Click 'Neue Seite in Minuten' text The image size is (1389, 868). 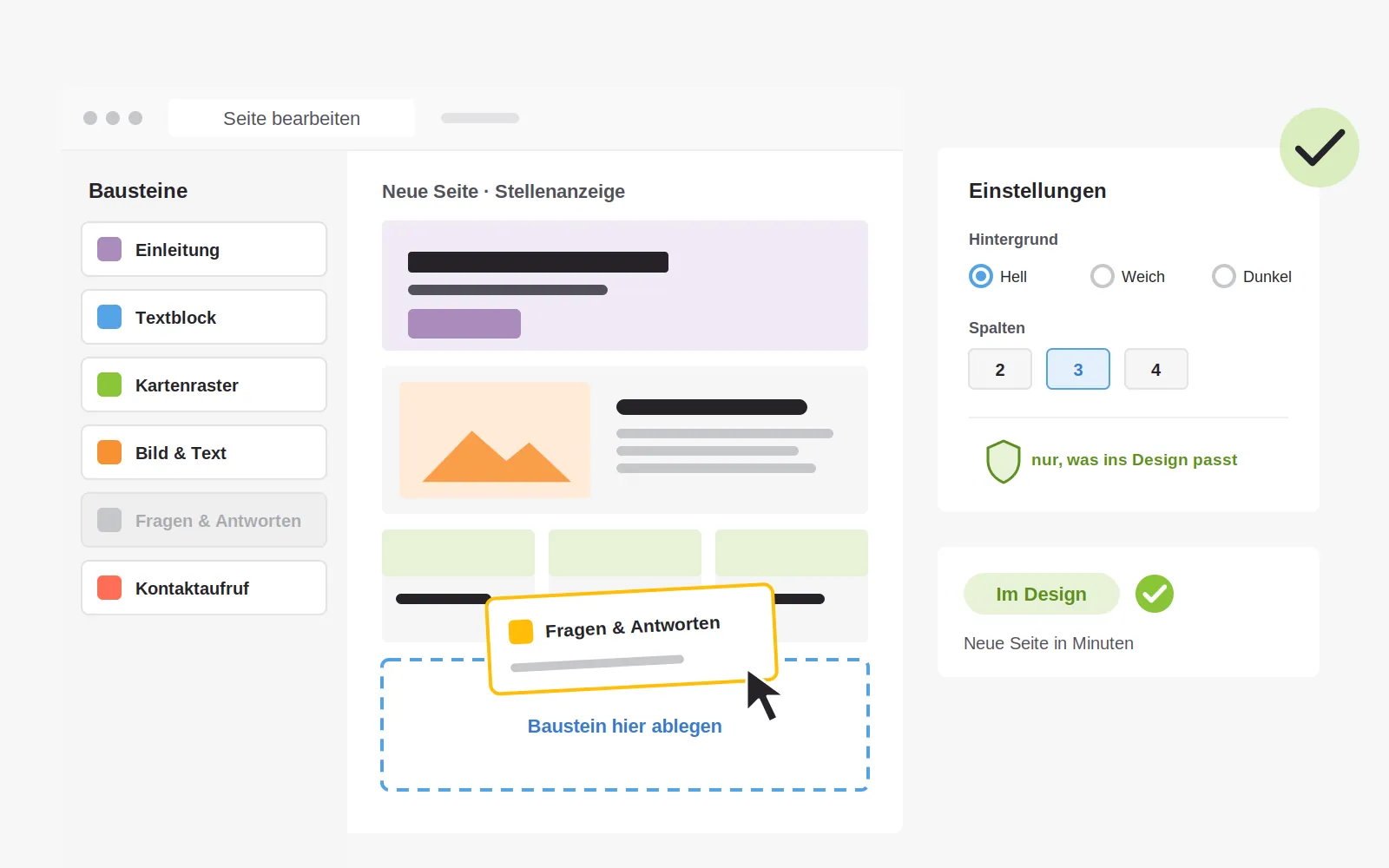pos(1049,643)
